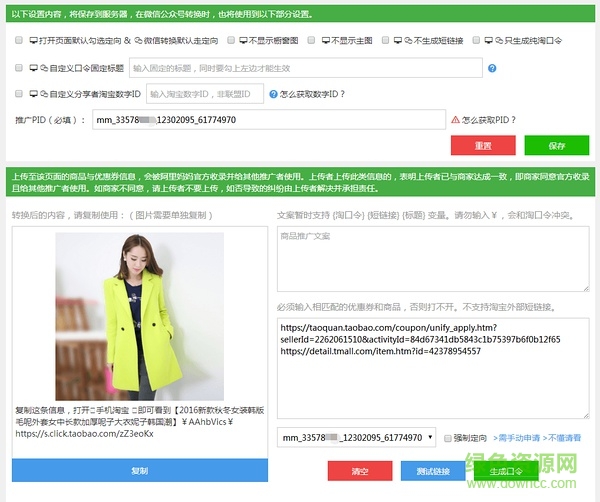Click monitor icon before 不生成短链接

(398, 41)
